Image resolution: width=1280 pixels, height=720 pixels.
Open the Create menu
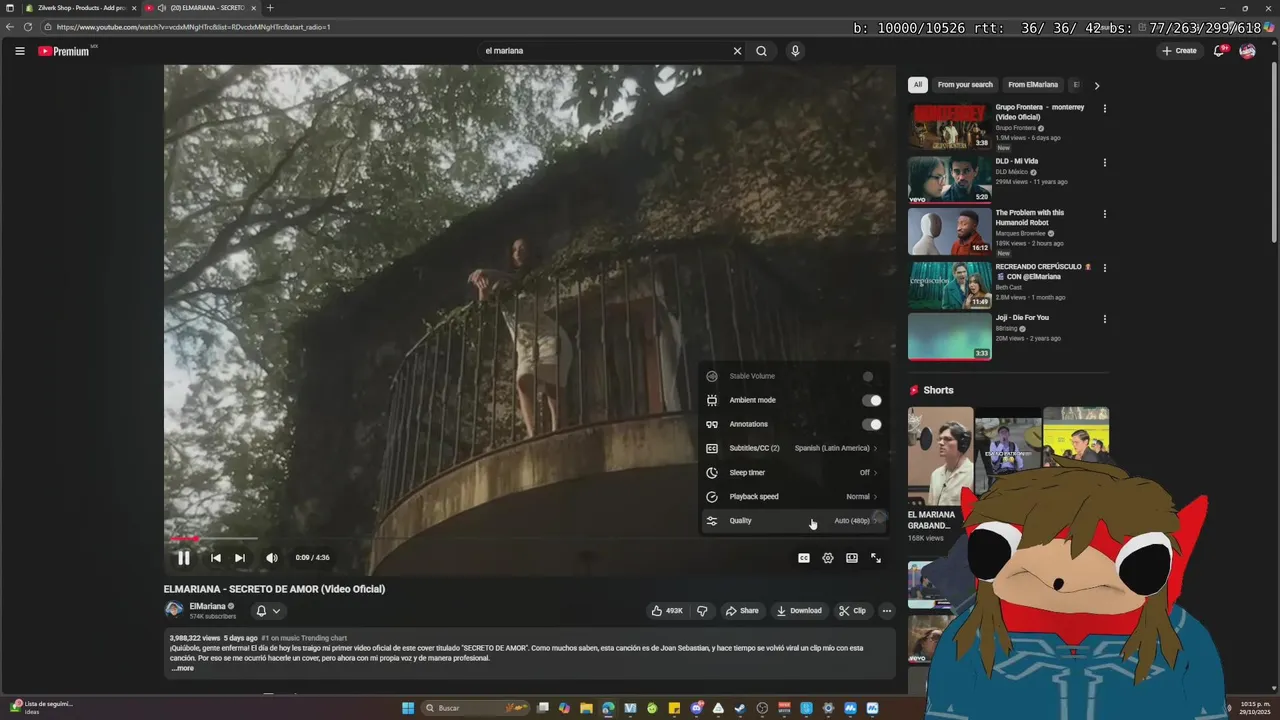(x=1179, y=51)
